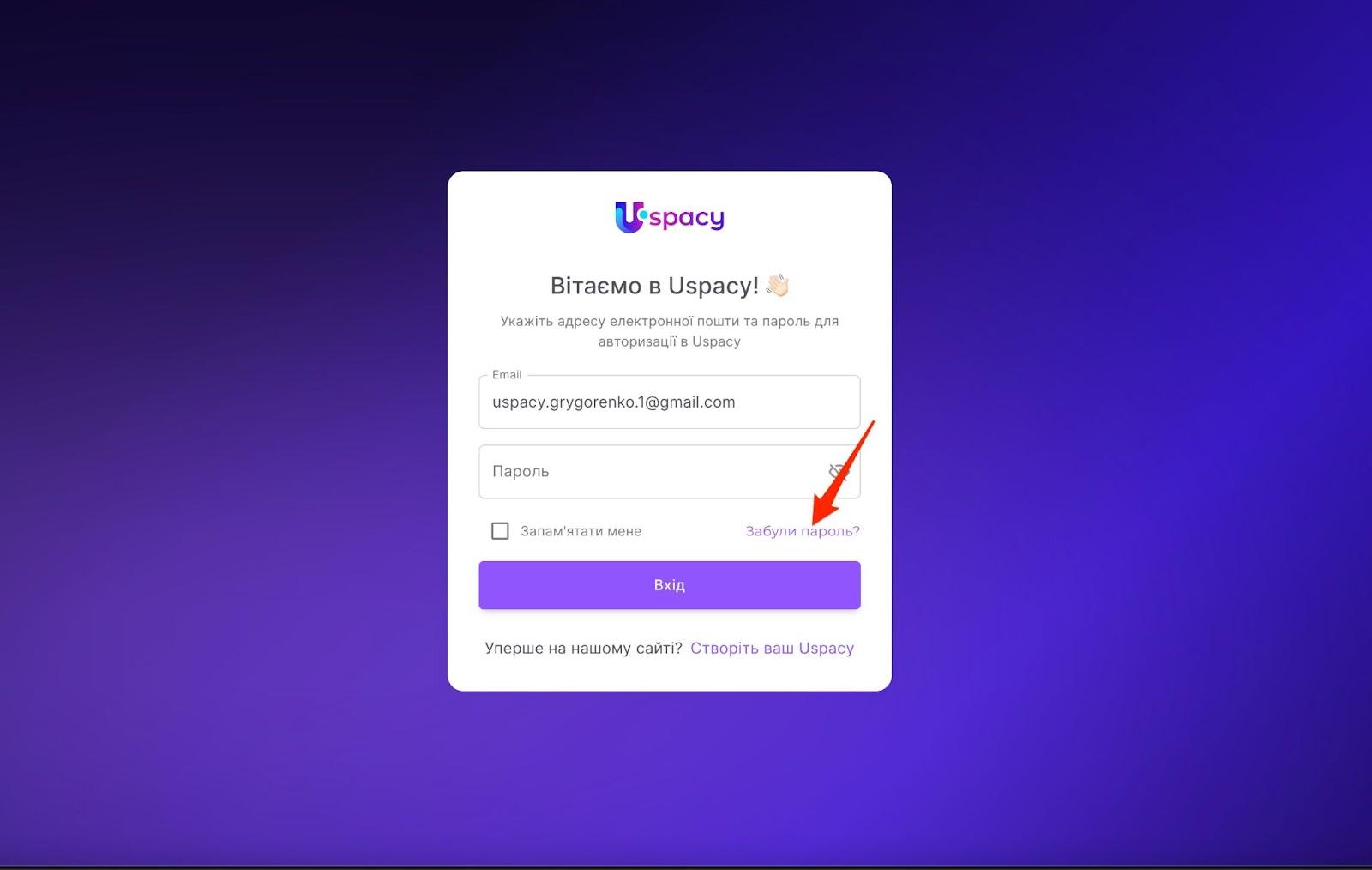Click the waving hand emoji
Image resolution: width=1372 pixels, height=870 pixels.
click(778, 285)
